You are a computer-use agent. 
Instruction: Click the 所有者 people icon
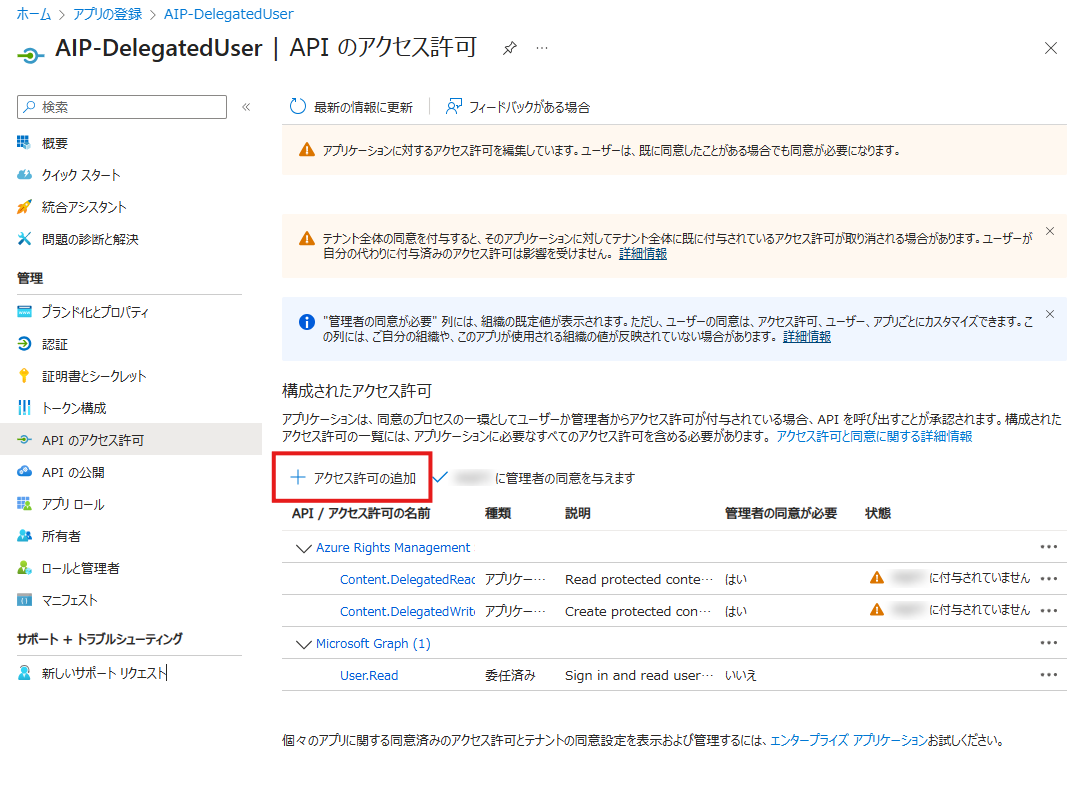[24, 535]
